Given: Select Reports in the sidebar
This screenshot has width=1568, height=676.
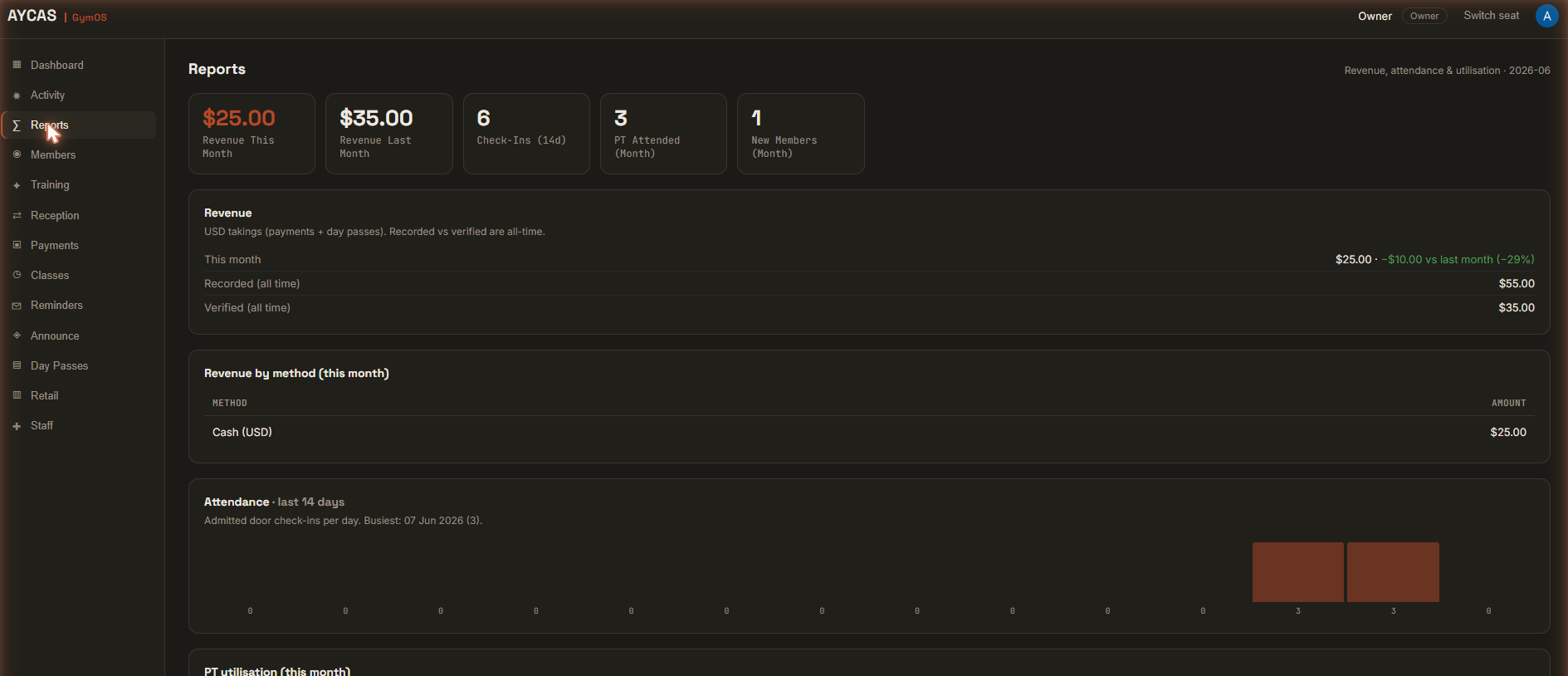Looking at the screenshot, I should click(x=79, y=125).
